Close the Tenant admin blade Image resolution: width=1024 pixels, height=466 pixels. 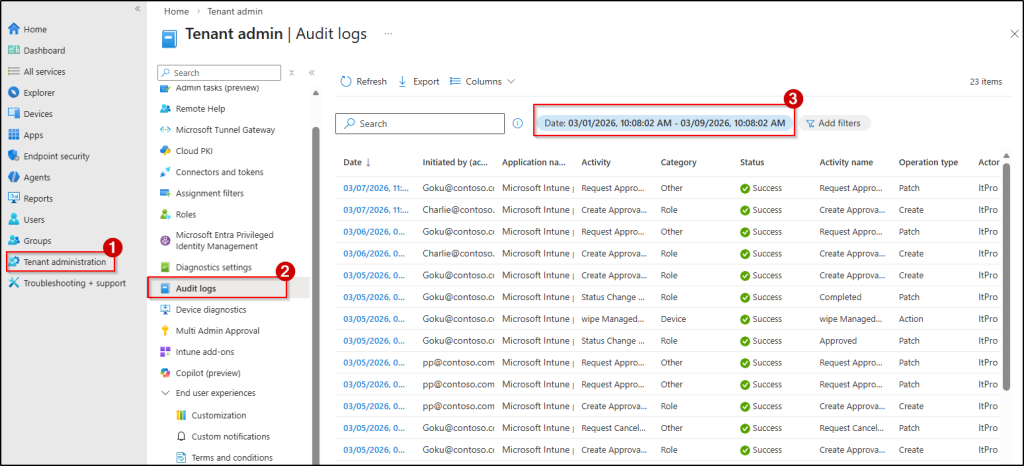1014,34
